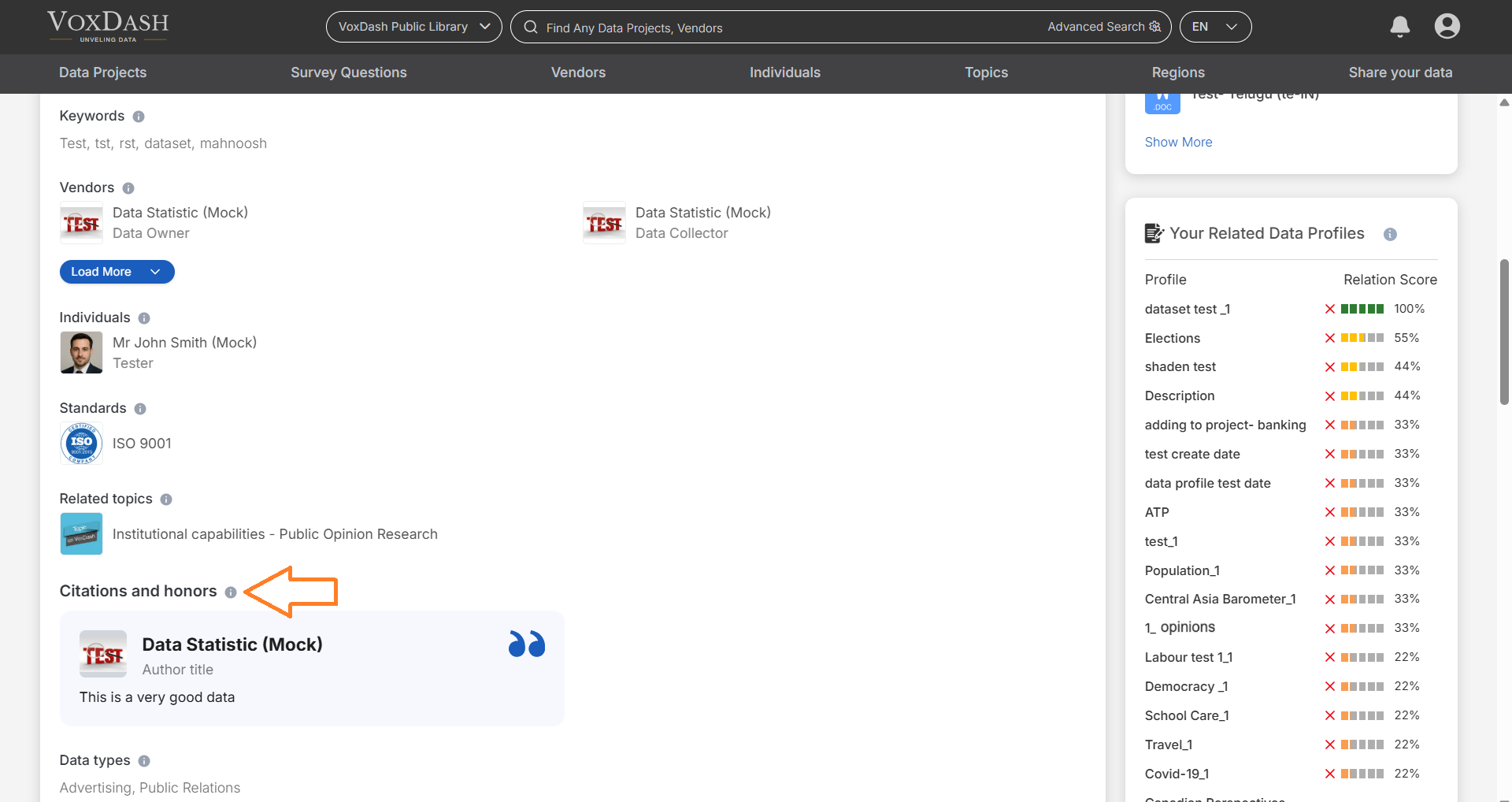Viewport: 1512px width, 802px height.
Task: Remove ATP profile relation
Action: click(1330, 512)
